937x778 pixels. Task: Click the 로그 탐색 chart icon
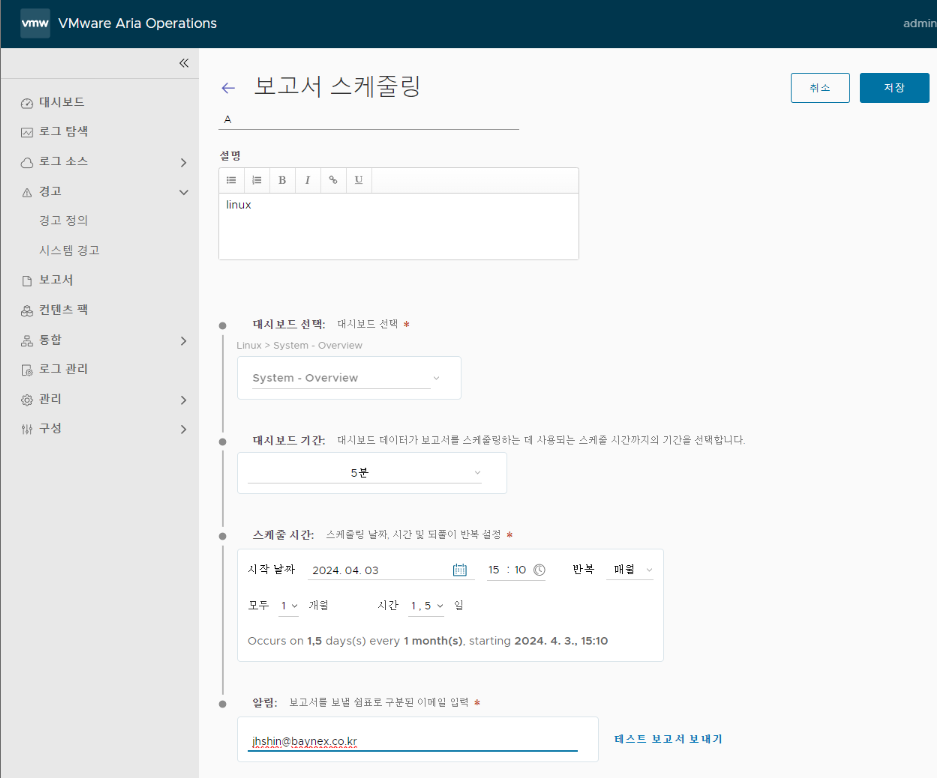tap(27, 133)
